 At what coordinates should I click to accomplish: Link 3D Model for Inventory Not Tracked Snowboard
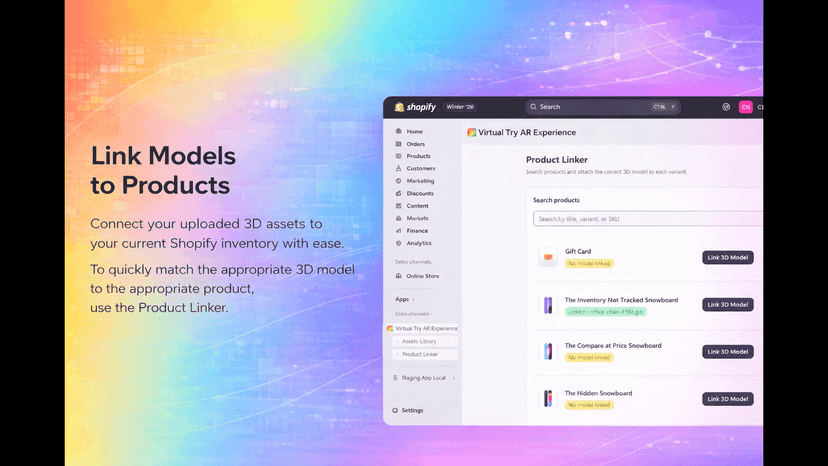click(x=728, y=304)
